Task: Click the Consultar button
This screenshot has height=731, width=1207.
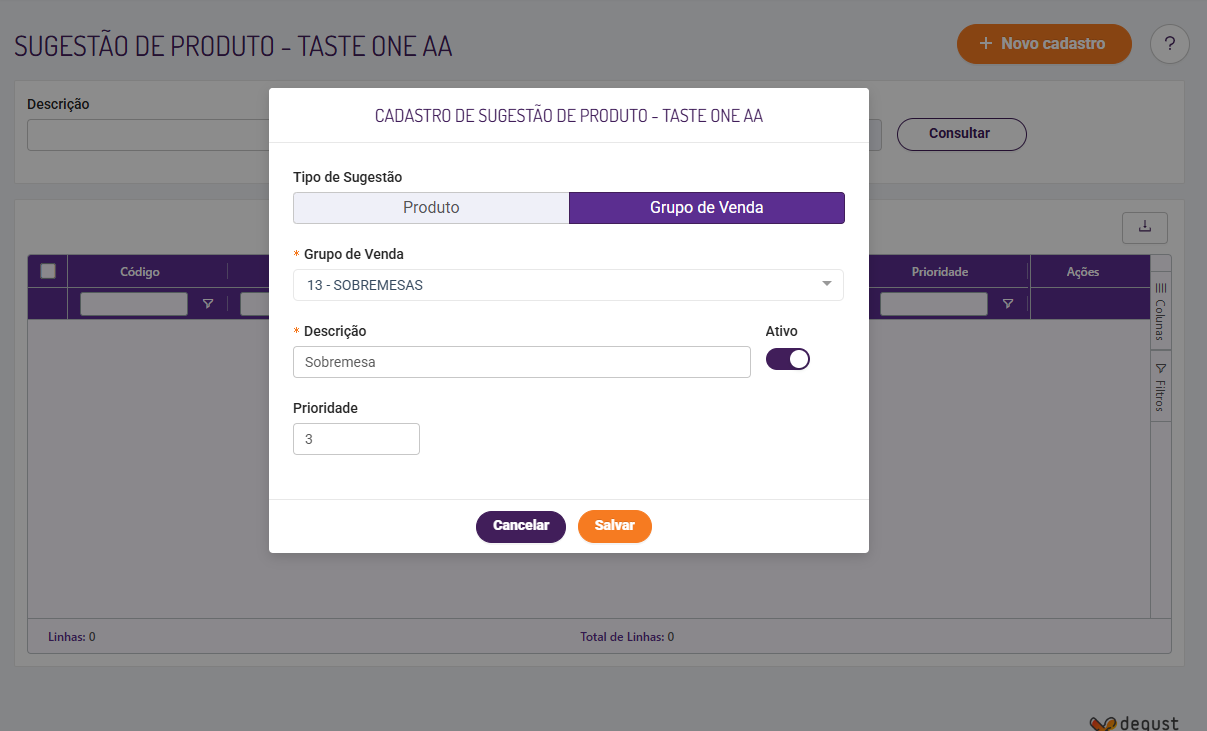Action: click(960, 134)
